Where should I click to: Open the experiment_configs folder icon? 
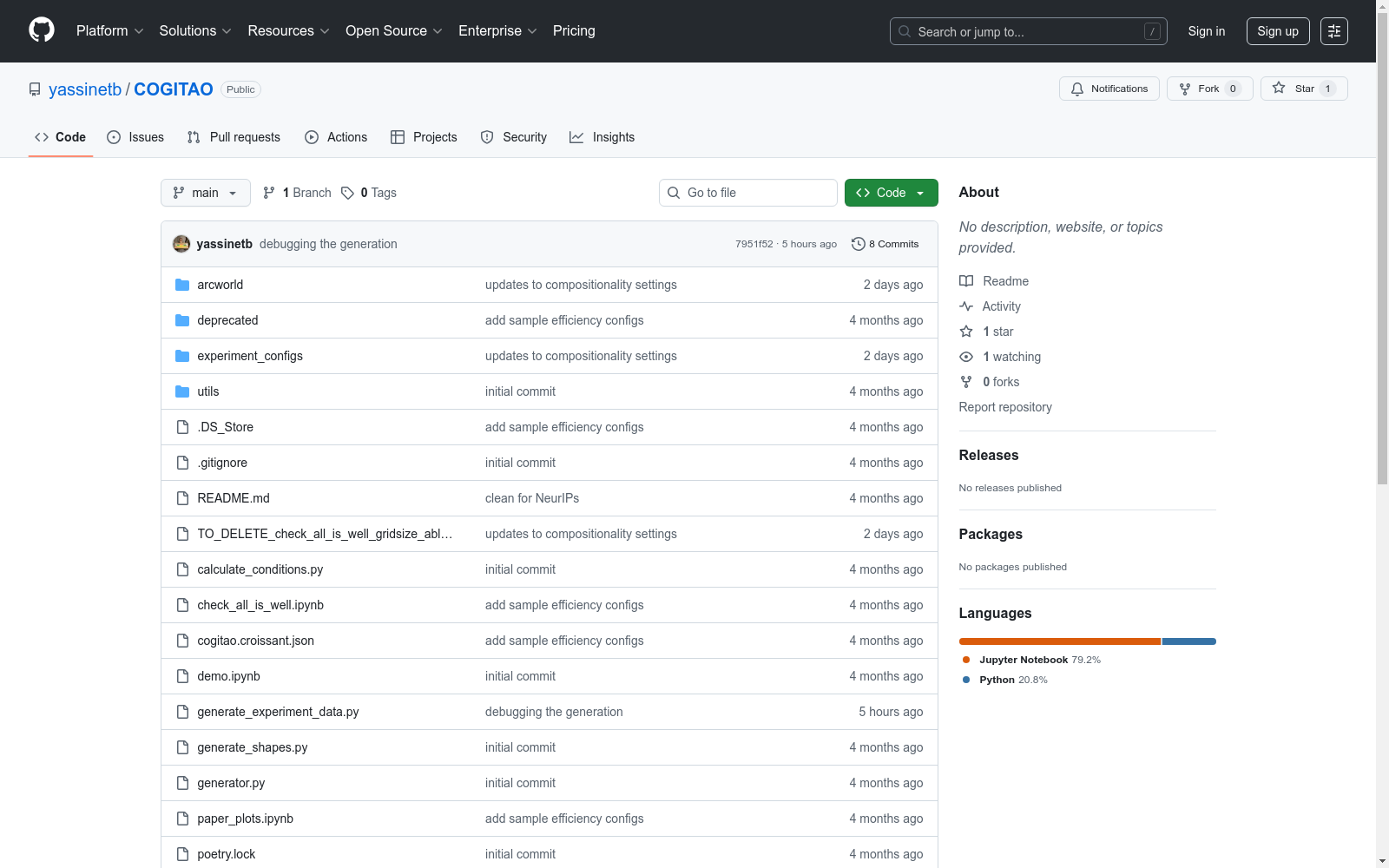click(x=182, y=356)
